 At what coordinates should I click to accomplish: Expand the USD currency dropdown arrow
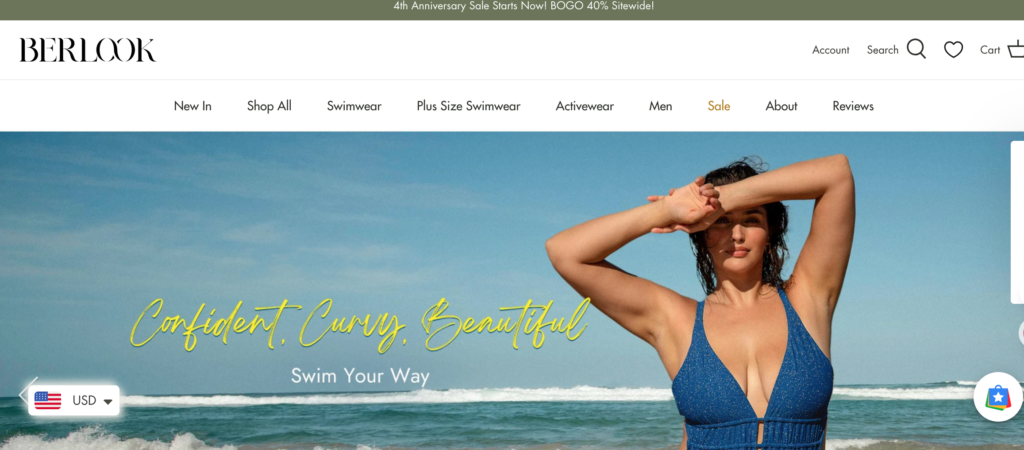point(108,401)
